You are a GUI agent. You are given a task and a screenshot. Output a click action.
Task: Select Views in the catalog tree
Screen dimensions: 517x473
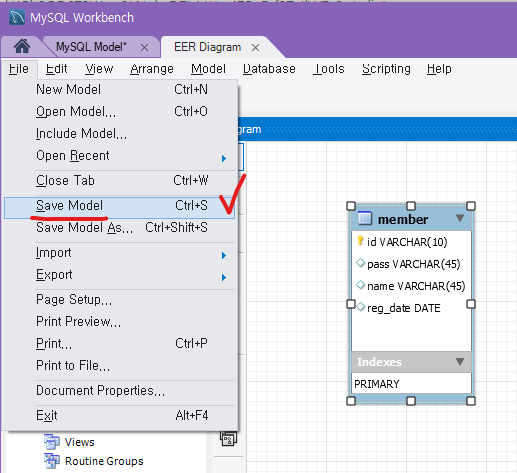coord(80,442)
